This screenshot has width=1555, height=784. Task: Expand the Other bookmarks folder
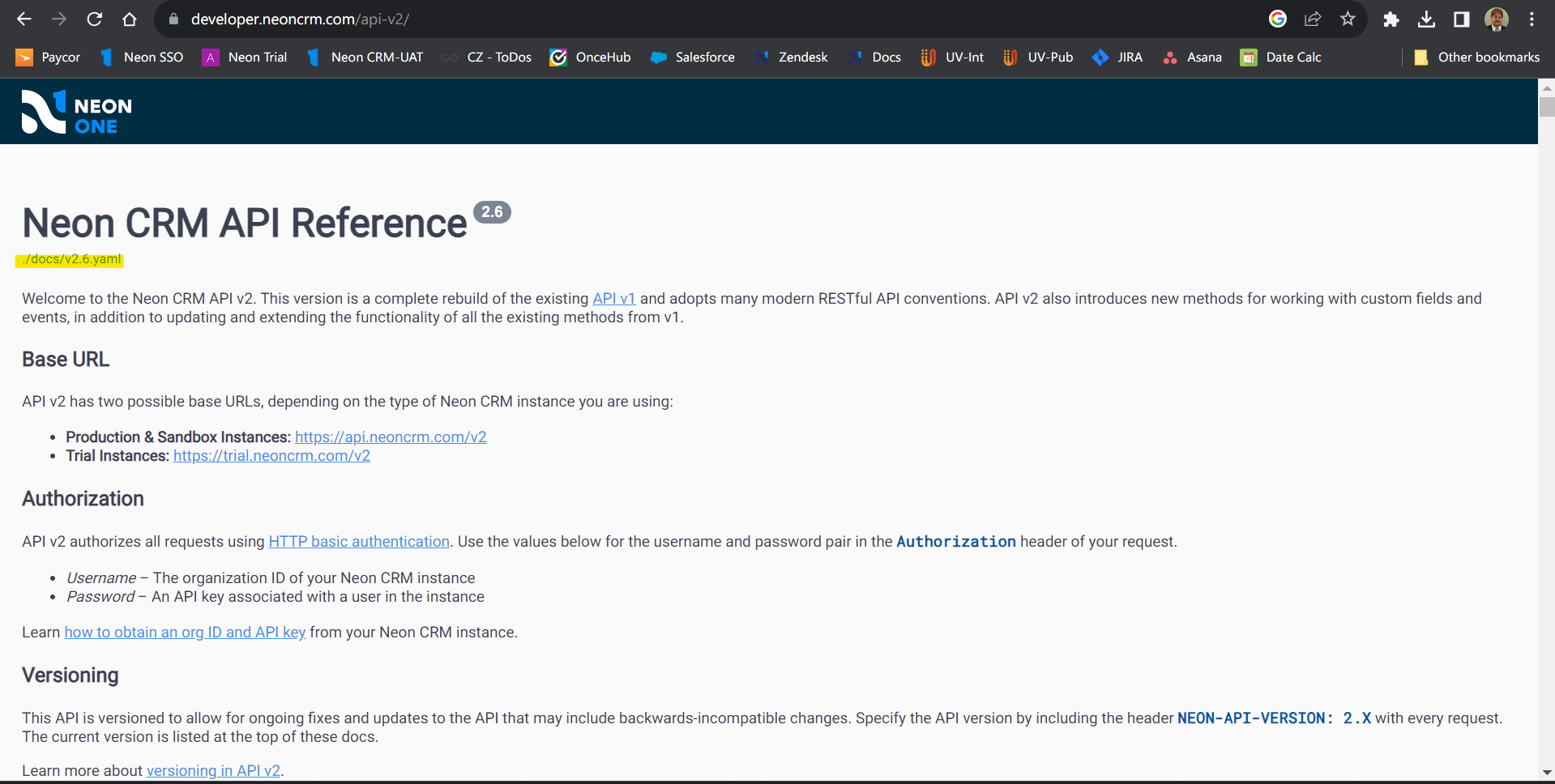(1476, 58)
